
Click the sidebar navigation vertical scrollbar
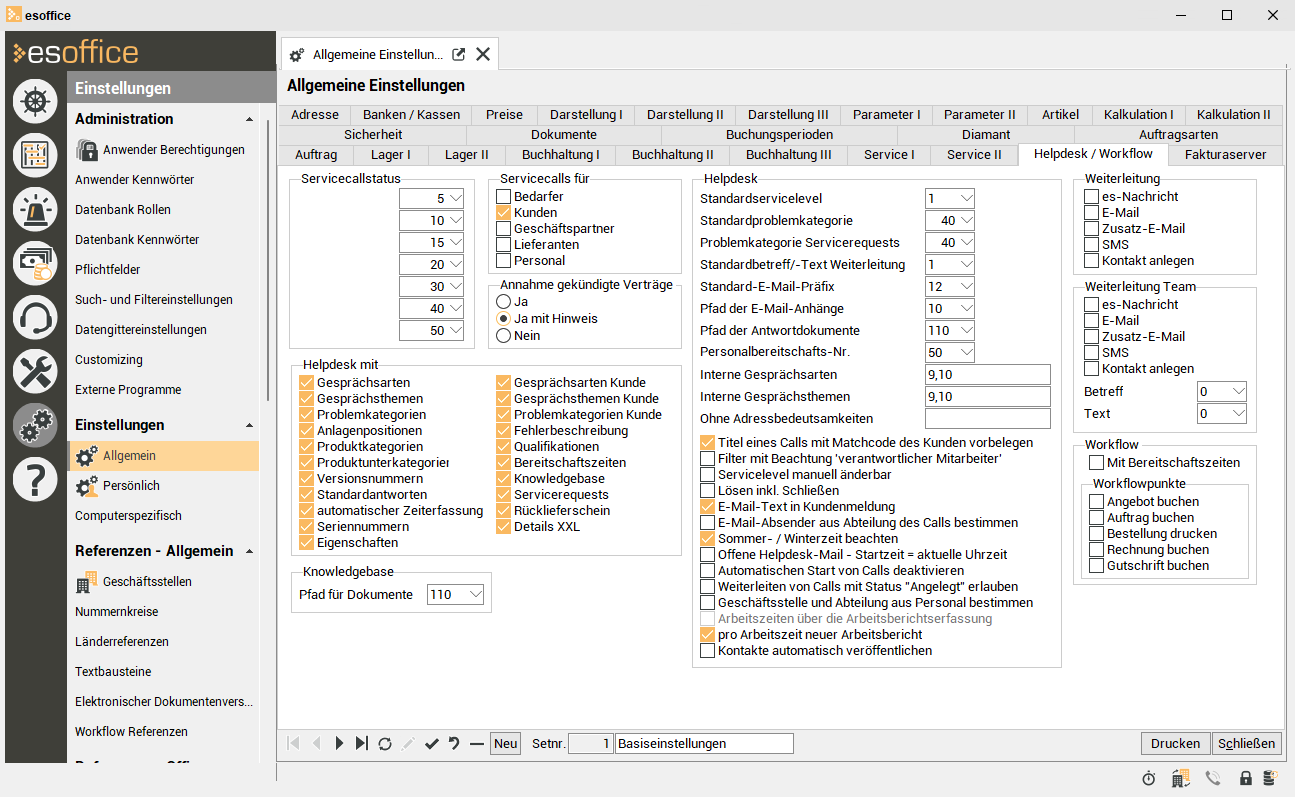click(x=268, y=260)
